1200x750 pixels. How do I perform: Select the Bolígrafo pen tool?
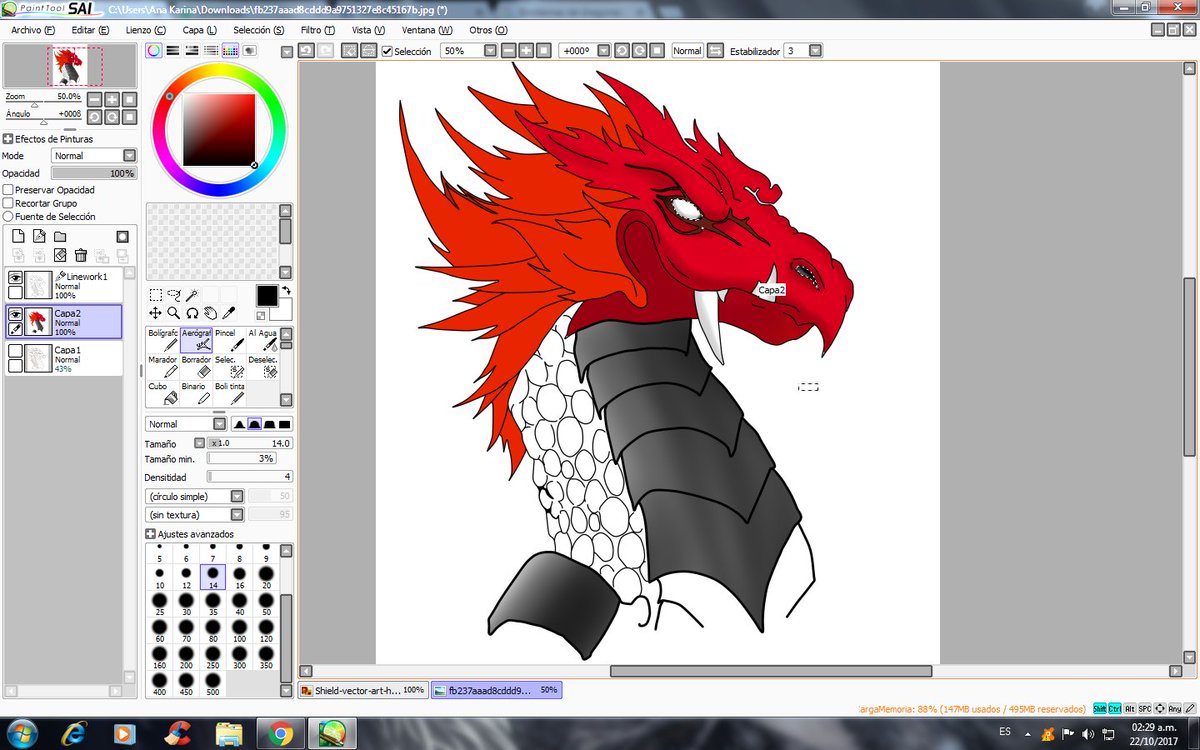[x=163, y=340]
